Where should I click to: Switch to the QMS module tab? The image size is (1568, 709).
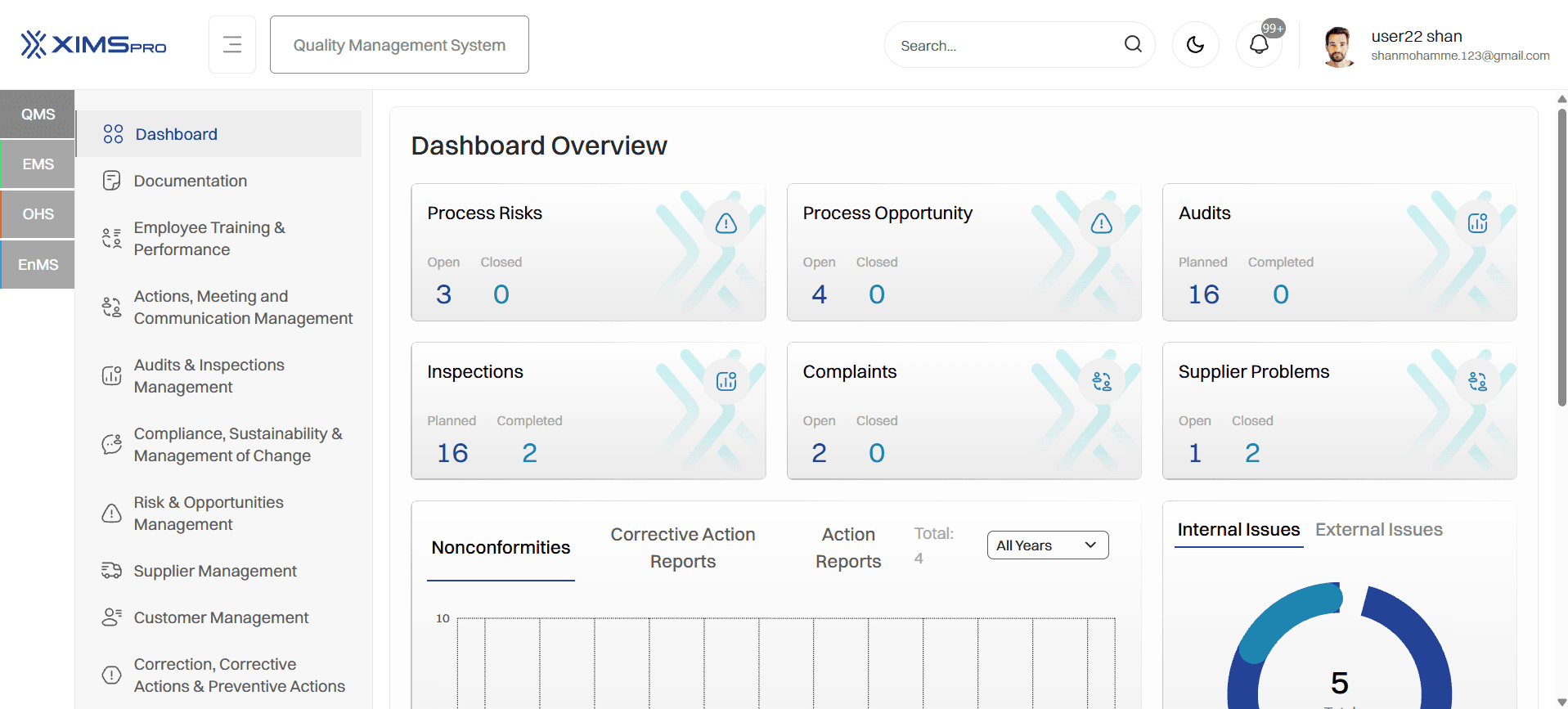[38, 114]
